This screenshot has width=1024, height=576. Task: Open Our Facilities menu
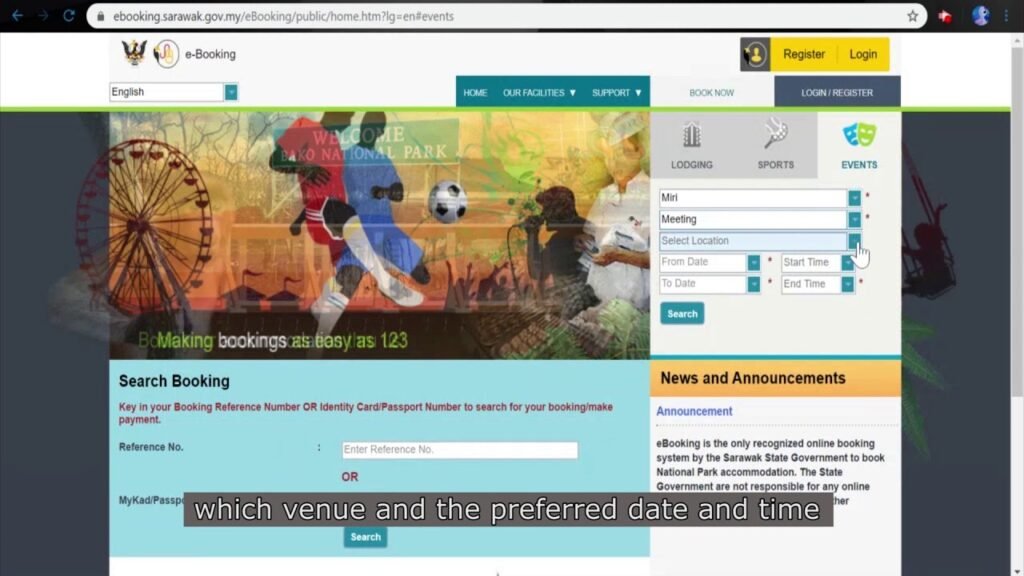pyautogui.click(x=539, y=93)
